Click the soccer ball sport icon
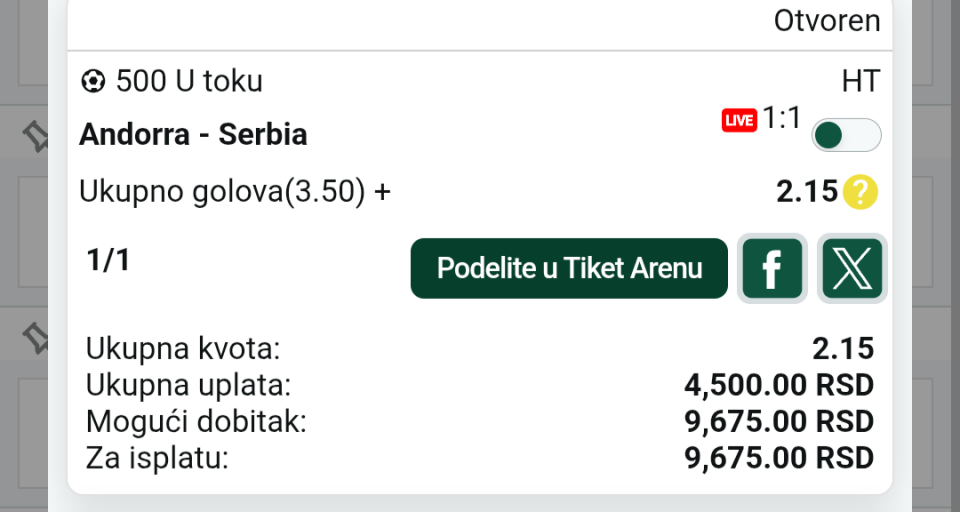The width and height of the screenshot is (960, 512). click(93, 81)
